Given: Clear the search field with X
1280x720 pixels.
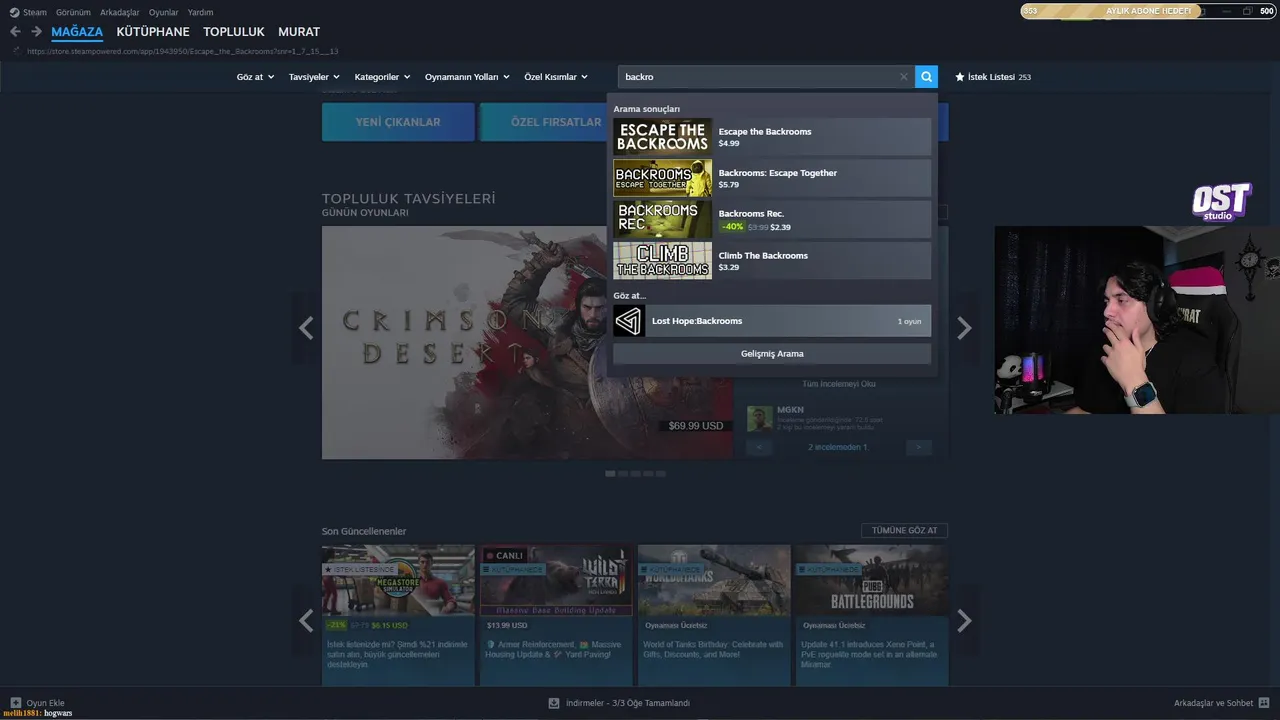Looking at the screenshot, I should tap(904, 76).
